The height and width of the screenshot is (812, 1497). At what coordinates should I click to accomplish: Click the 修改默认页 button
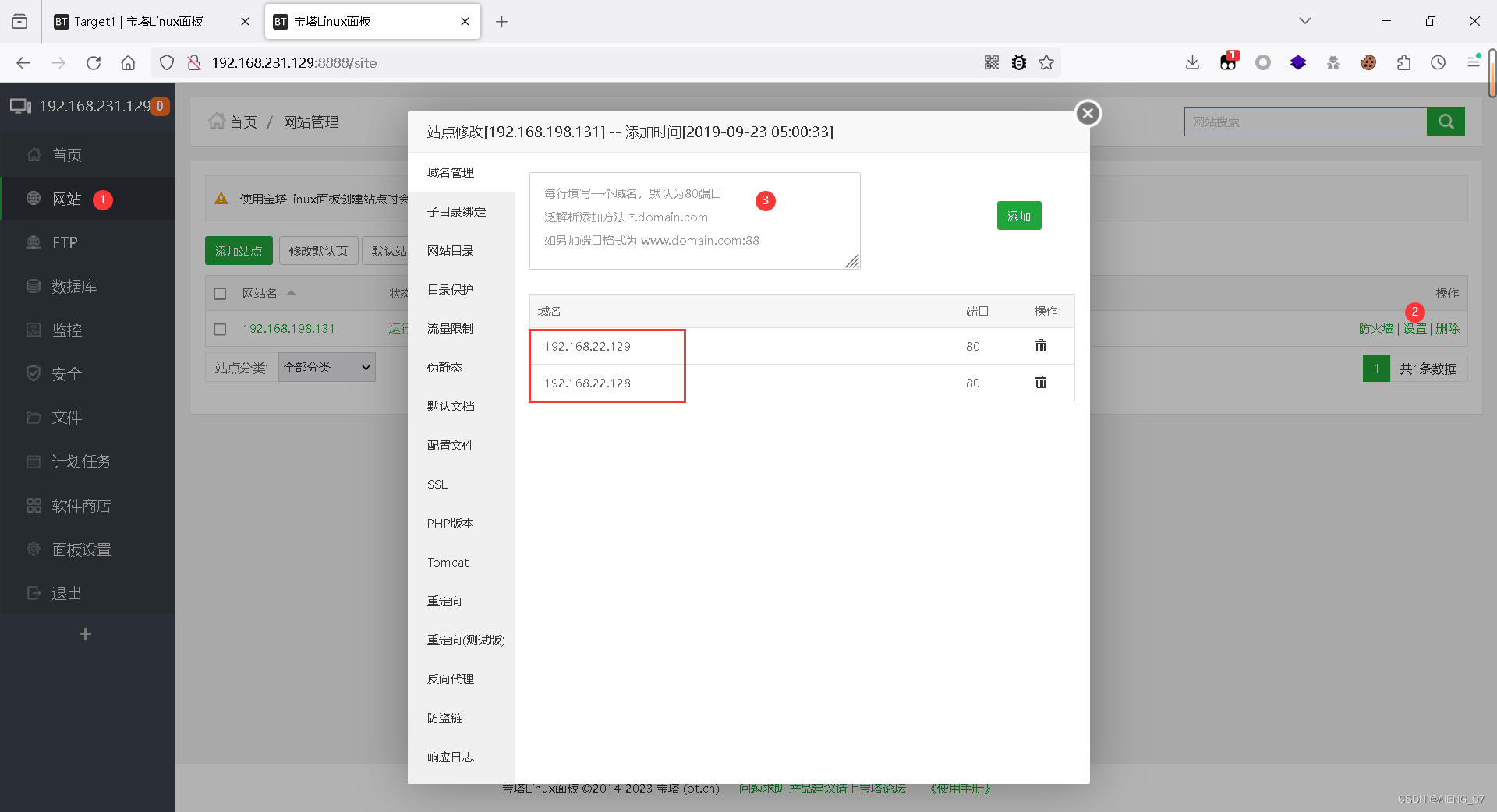point(318,251)
